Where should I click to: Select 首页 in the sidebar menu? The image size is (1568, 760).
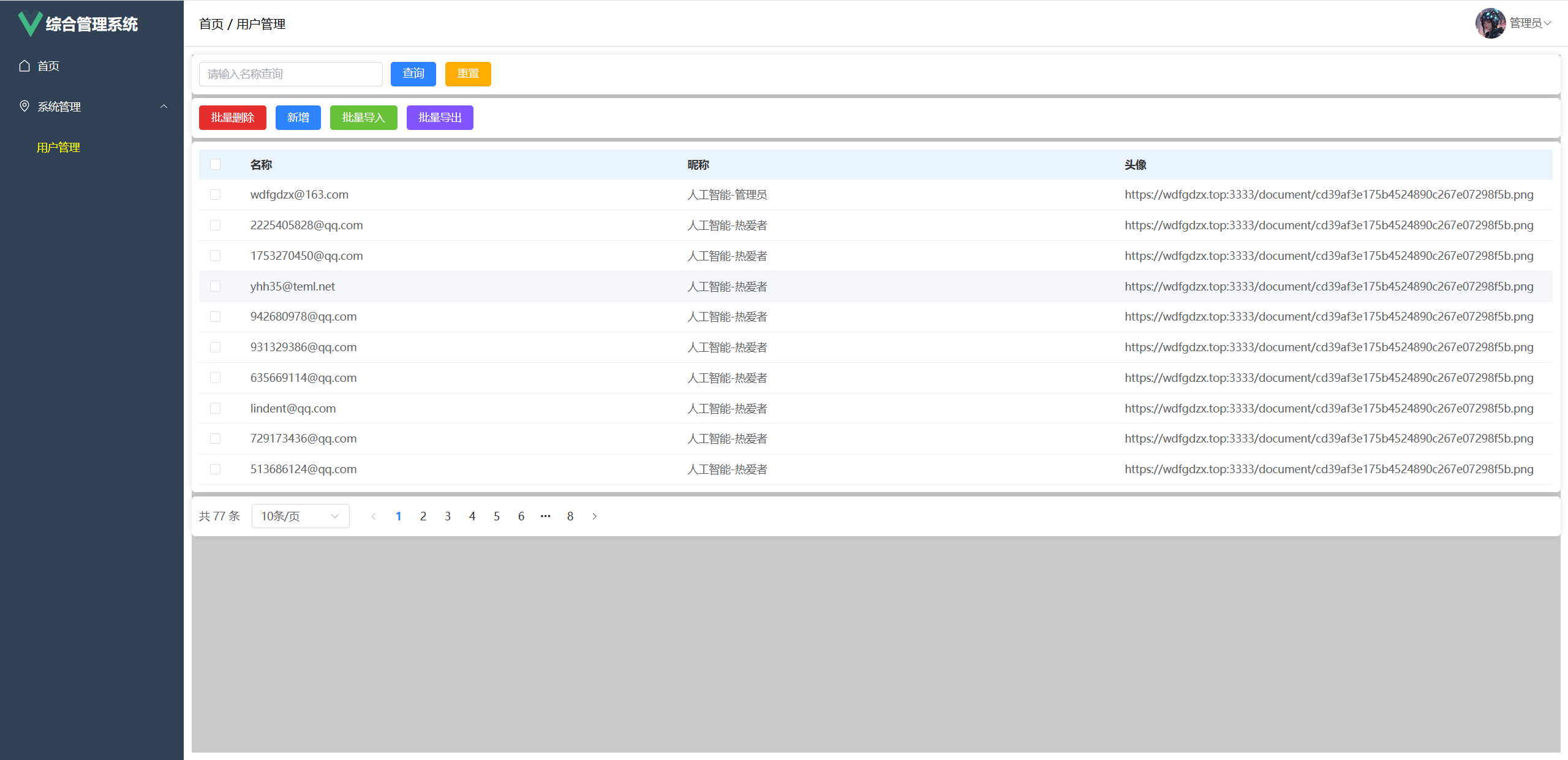pyautogui.click(x=48, y=66)
